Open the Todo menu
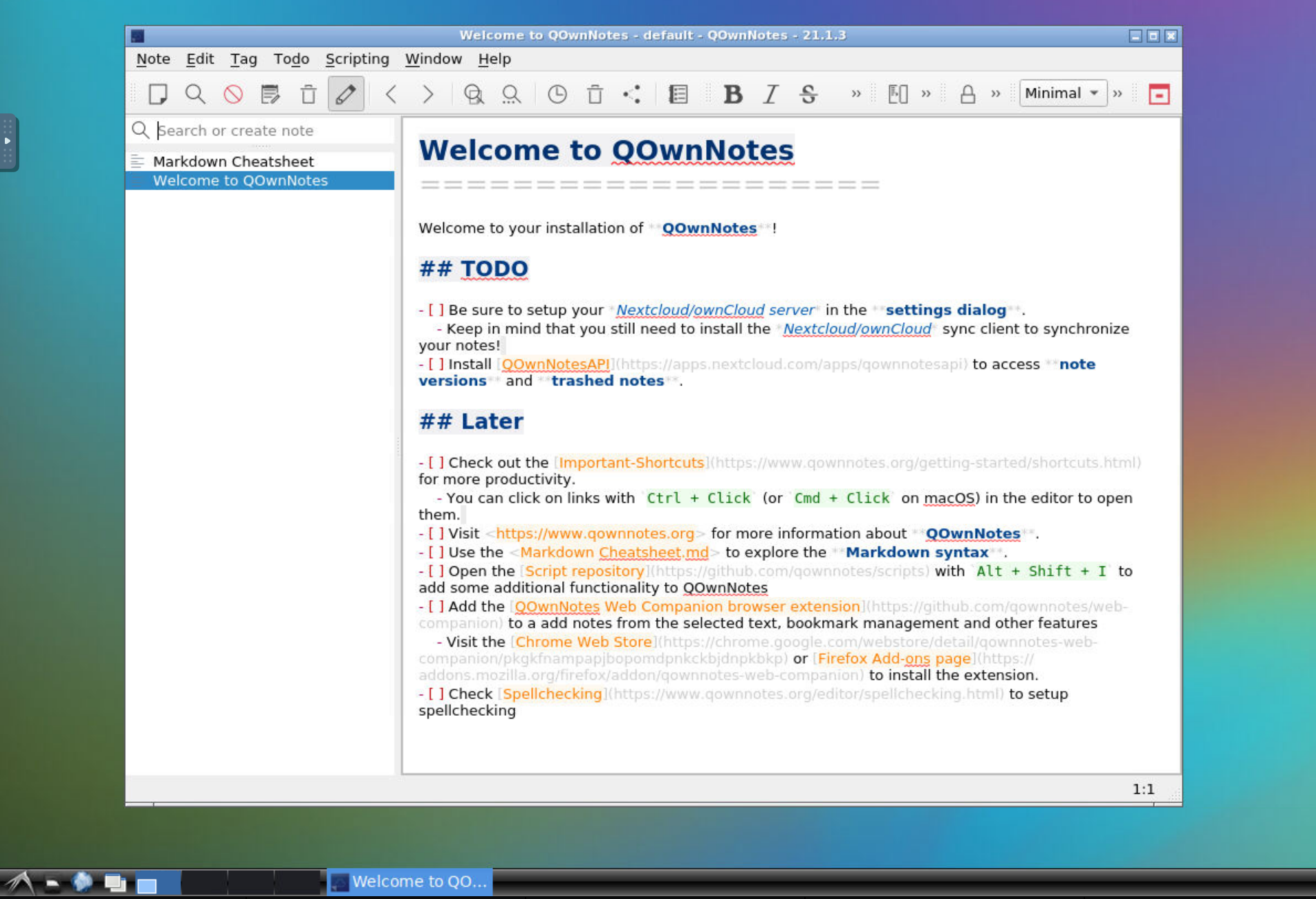 291,59
